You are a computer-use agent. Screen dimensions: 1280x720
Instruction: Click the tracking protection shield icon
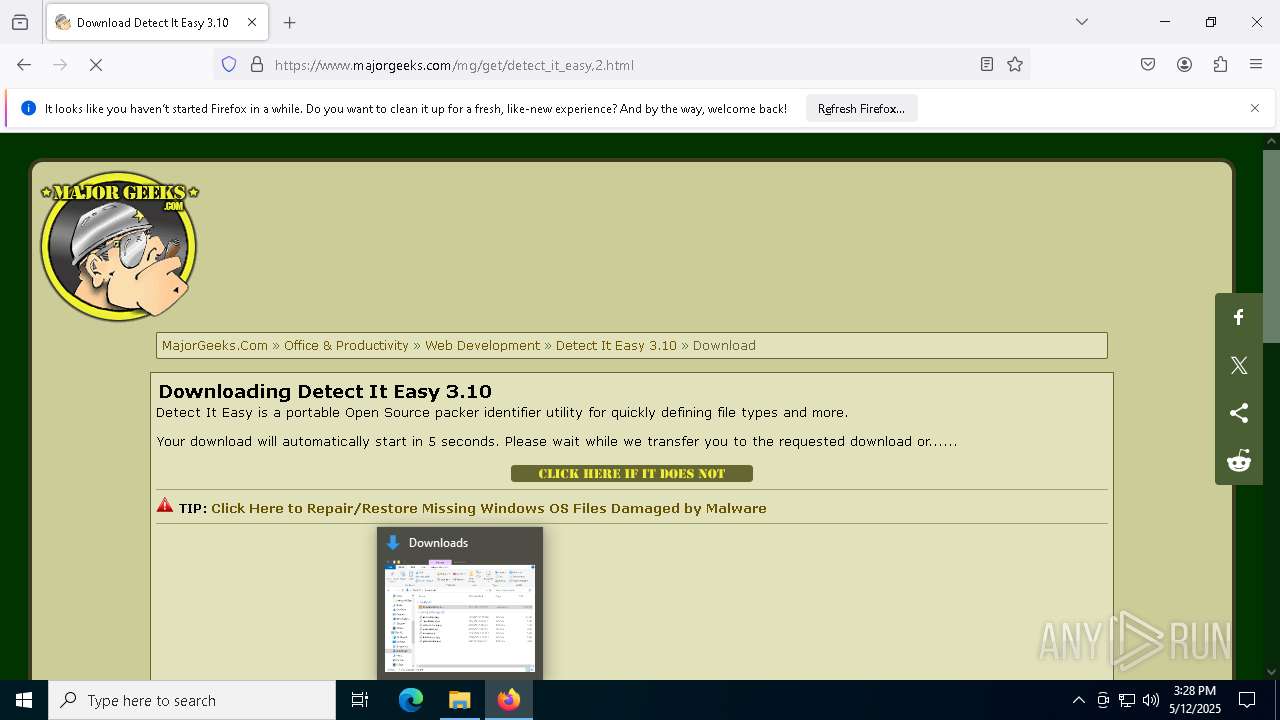tap(229, 65)
